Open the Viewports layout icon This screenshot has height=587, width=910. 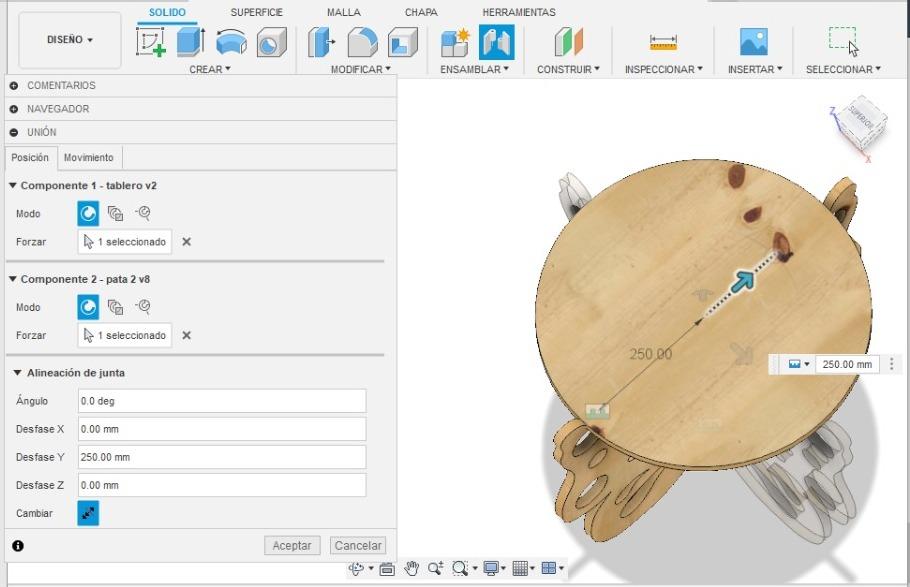[x=548, y=568]
